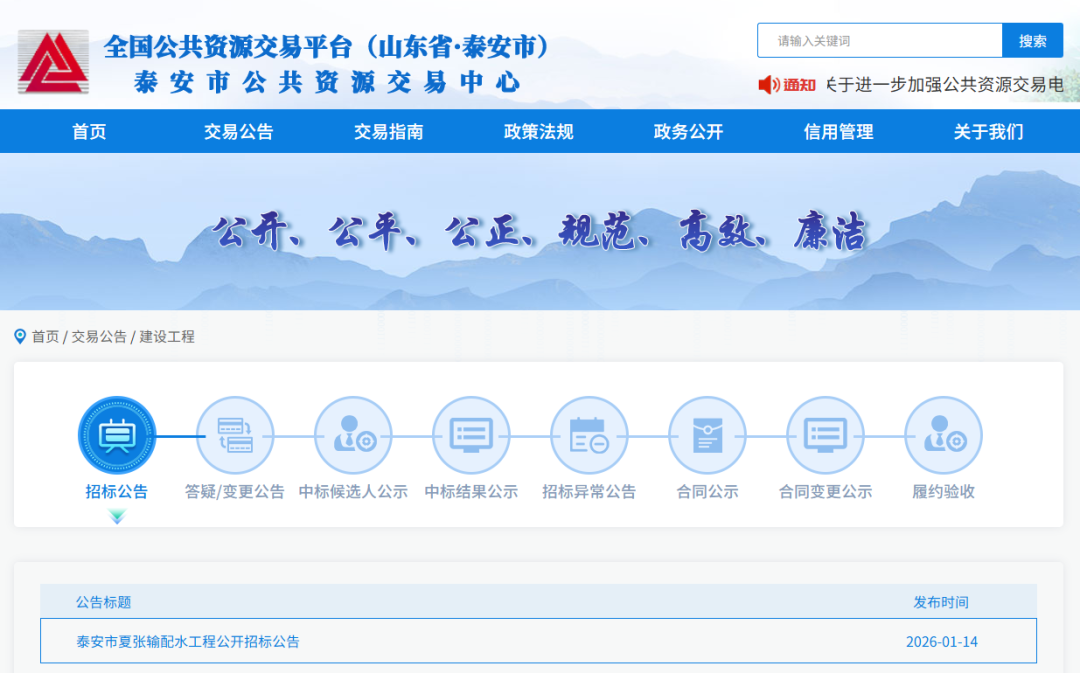Select the 合同变更公示 icon
Screen dimensions: 1080x673
[x=825, y=435]
